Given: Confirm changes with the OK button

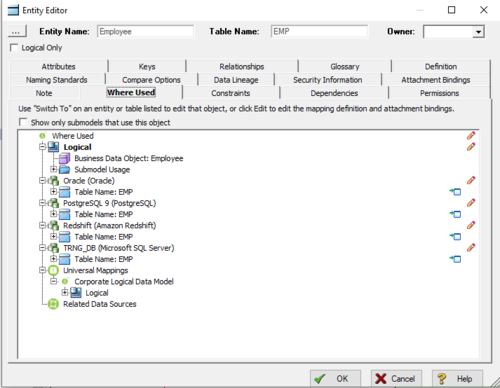Looking at the screenshot, I should pyautogui.click(x=335, y=379).
